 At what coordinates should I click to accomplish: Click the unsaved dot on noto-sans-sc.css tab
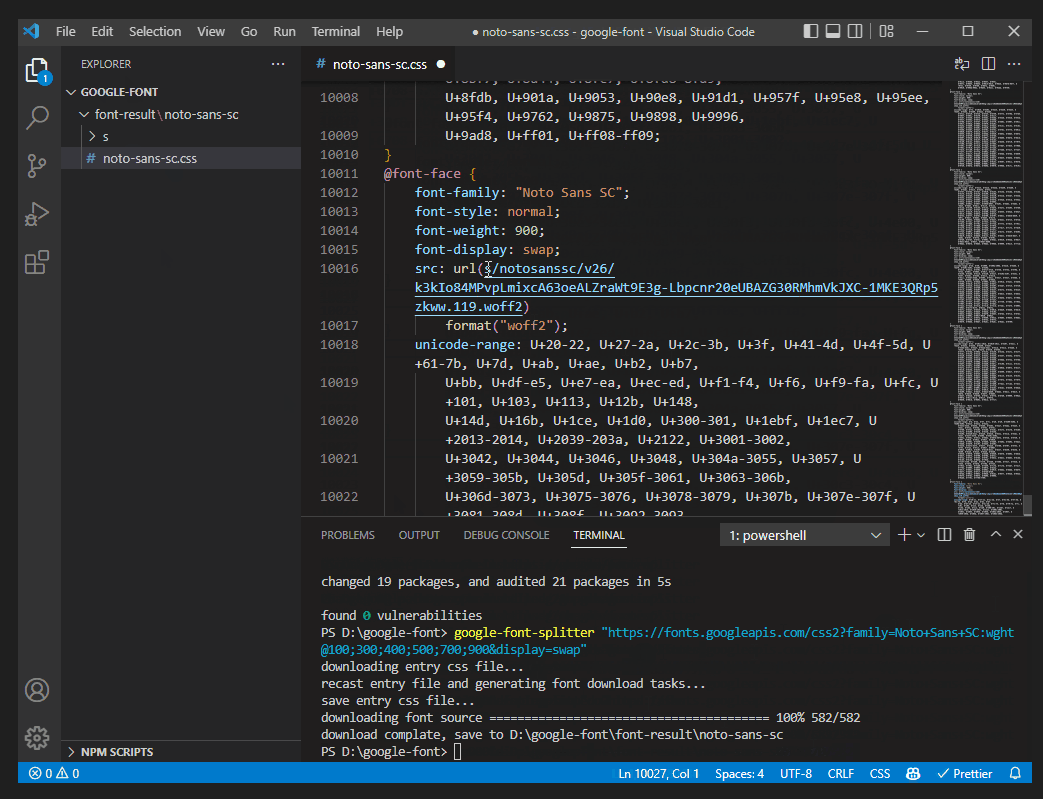point(441,65)
